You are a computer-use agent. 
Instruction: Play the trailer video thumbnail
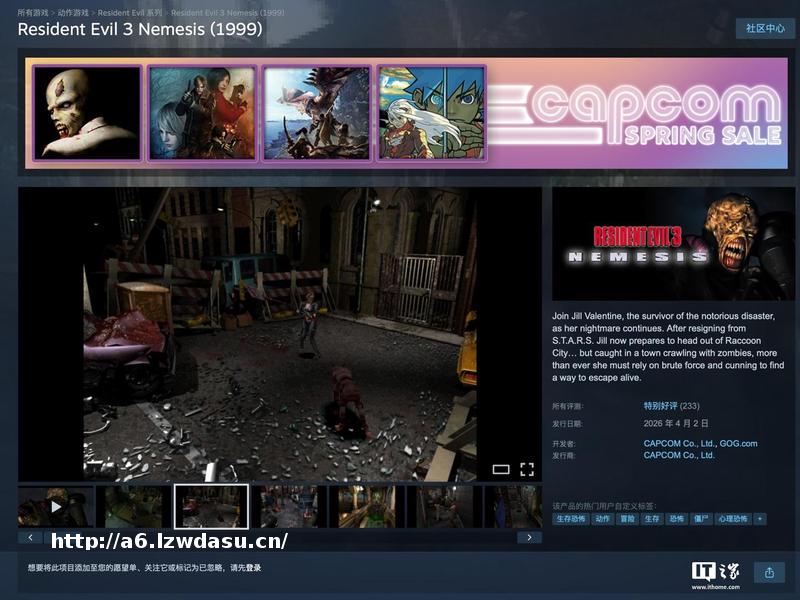pyautogui.click(x=56, y=507)
